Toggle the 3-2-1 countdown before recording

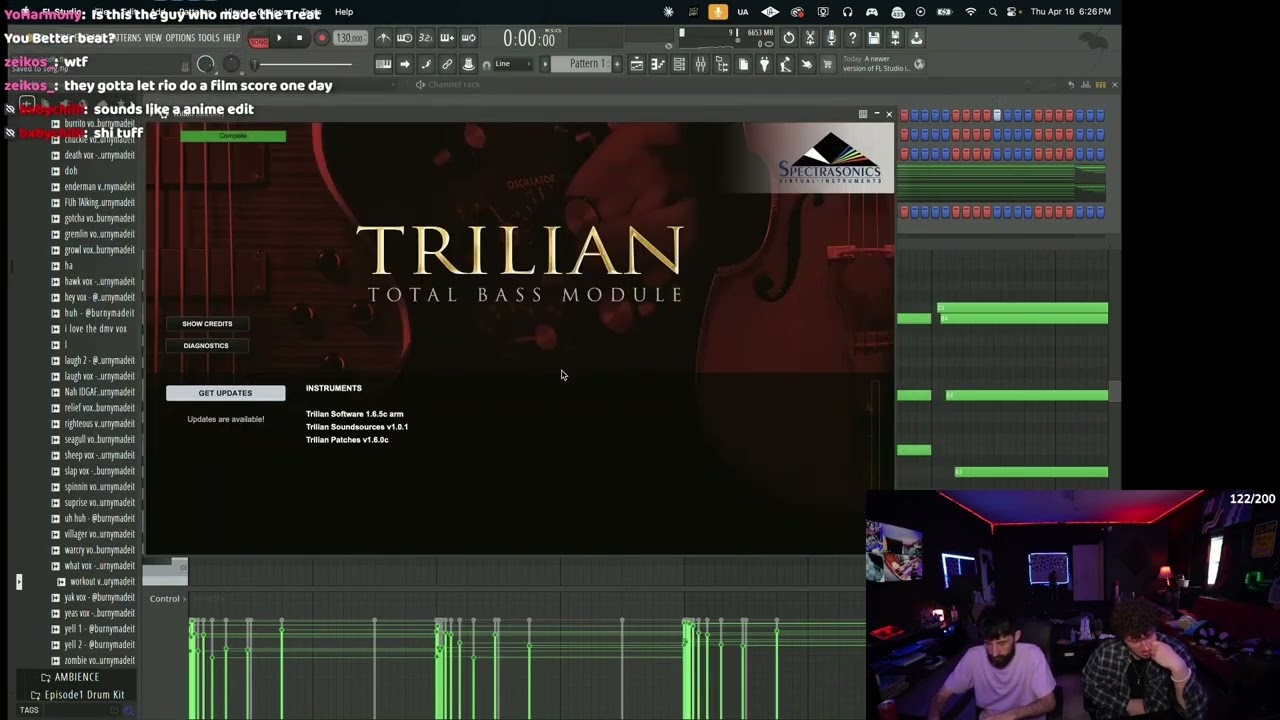click(426, 38)
